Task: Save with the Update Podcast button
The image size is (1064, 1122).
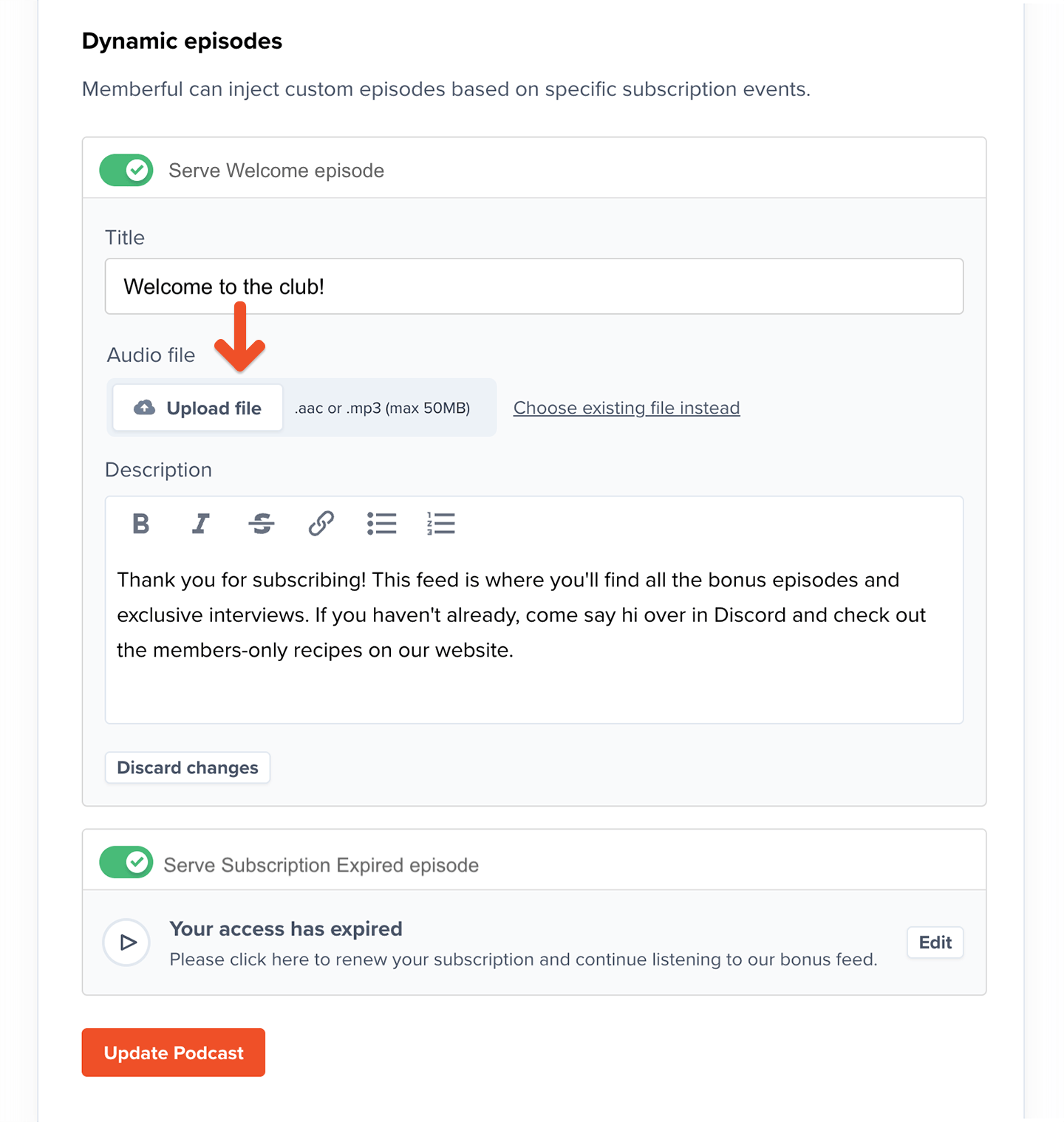Action: click(174, 1053)
